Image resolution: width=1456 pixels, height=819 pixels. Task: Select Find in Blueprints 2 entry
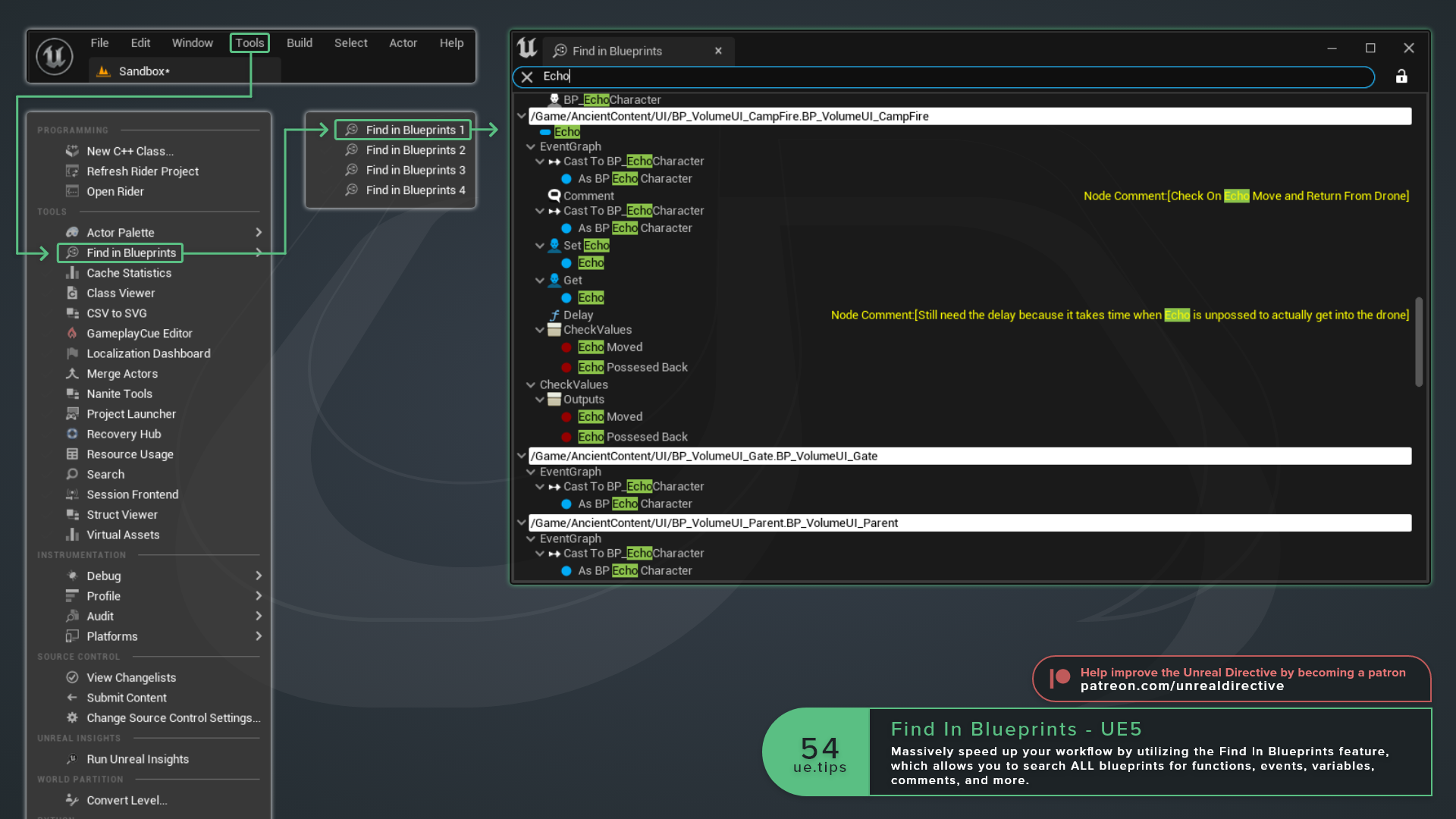tap(415, 150)
